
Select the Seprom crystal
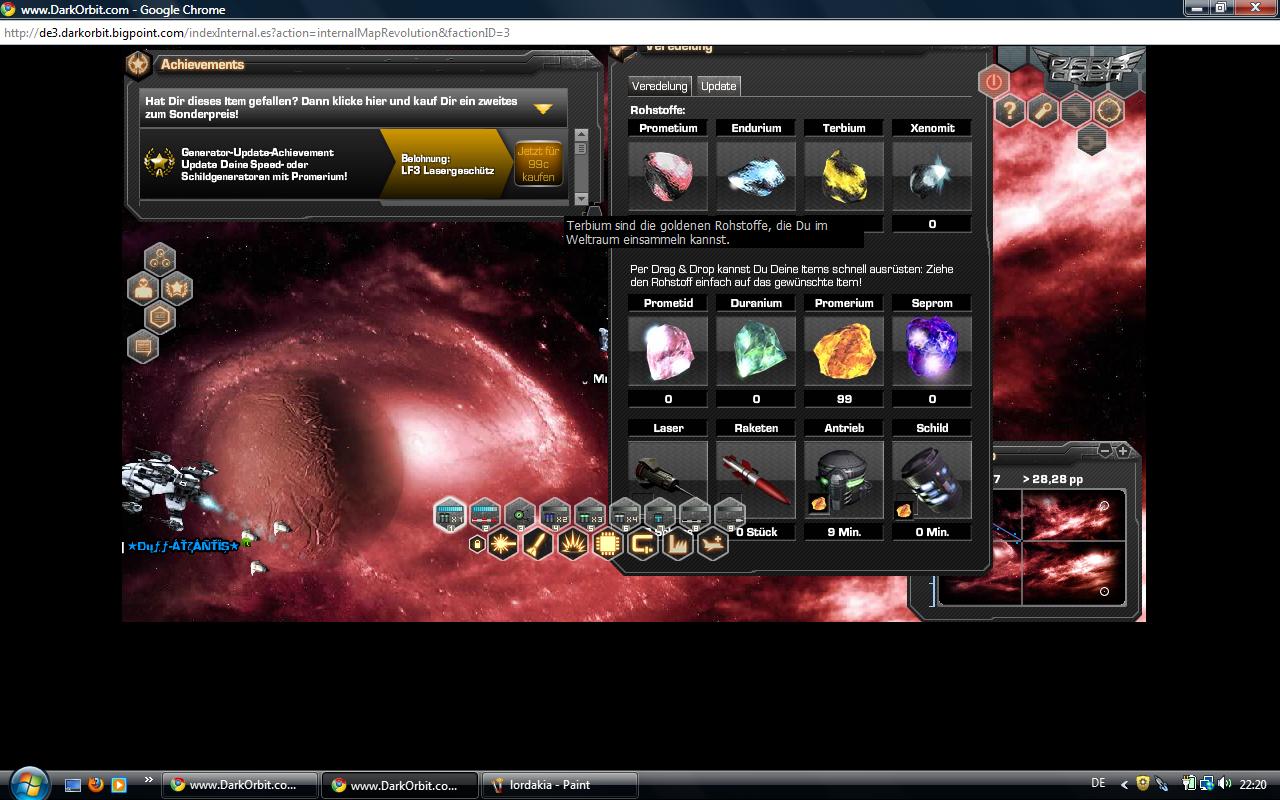click(932, 351)
